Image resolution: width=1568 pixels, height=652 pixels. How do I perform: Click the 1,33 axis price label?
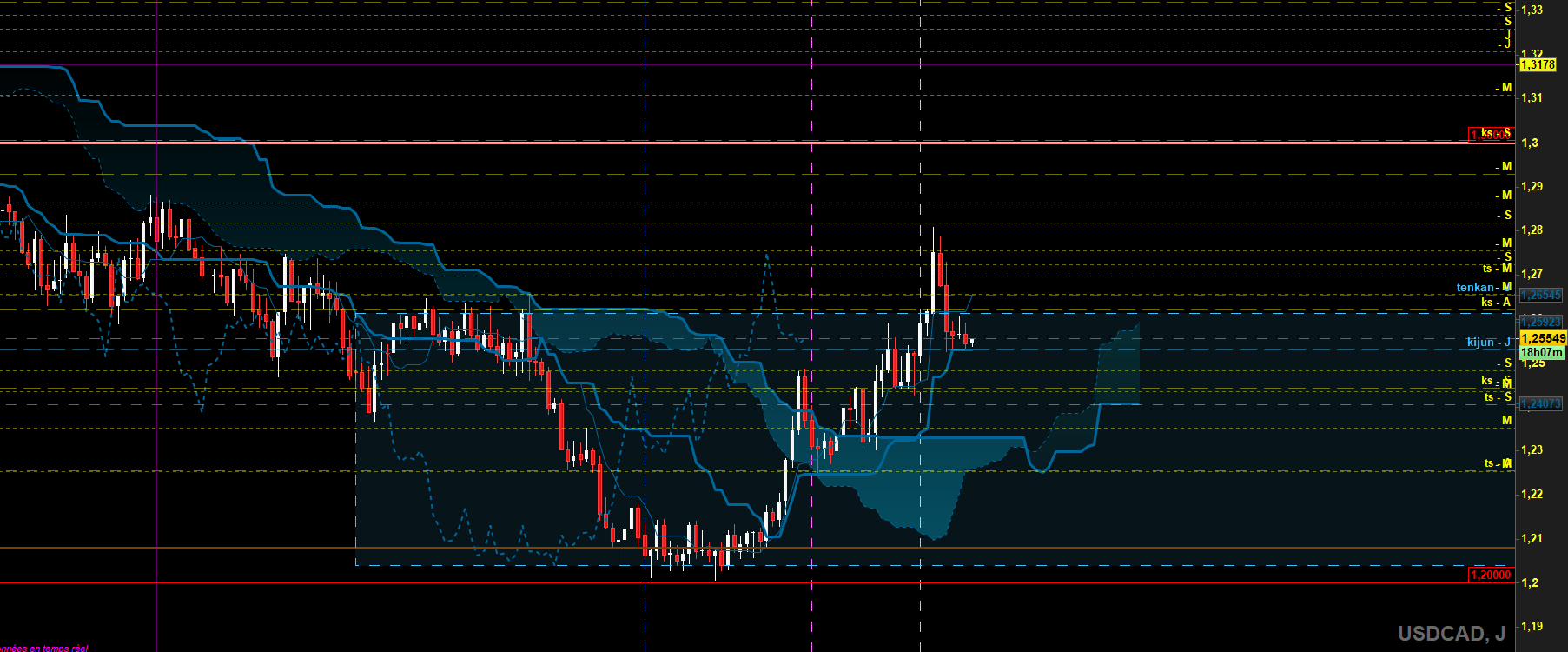point(1532,10)
